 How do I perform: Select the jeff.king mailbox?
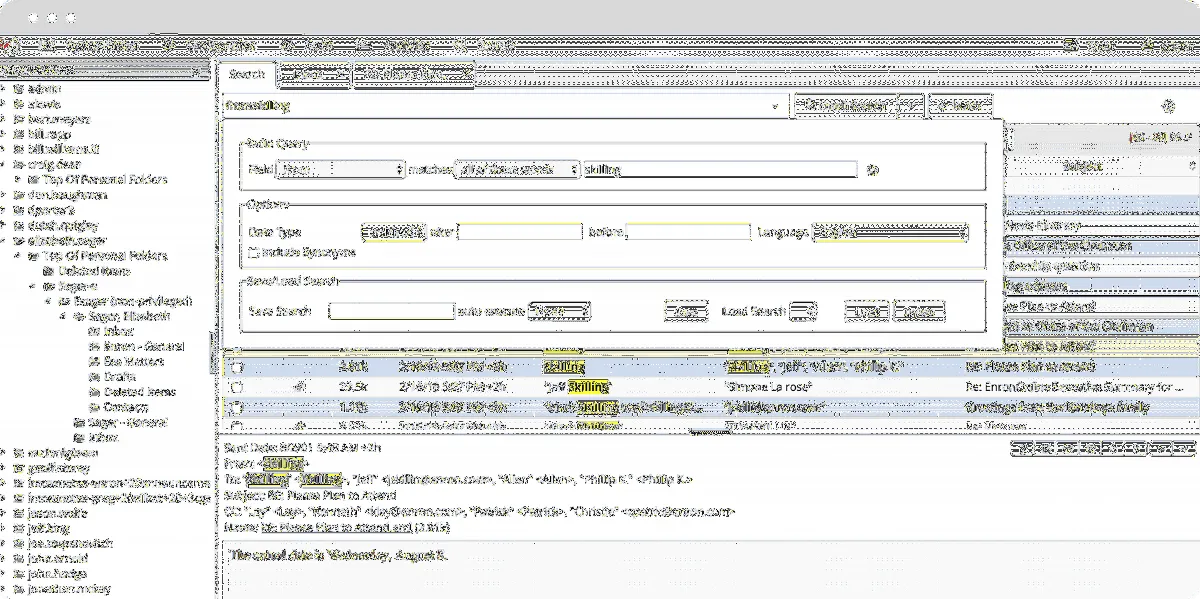[x=49, y=528]
